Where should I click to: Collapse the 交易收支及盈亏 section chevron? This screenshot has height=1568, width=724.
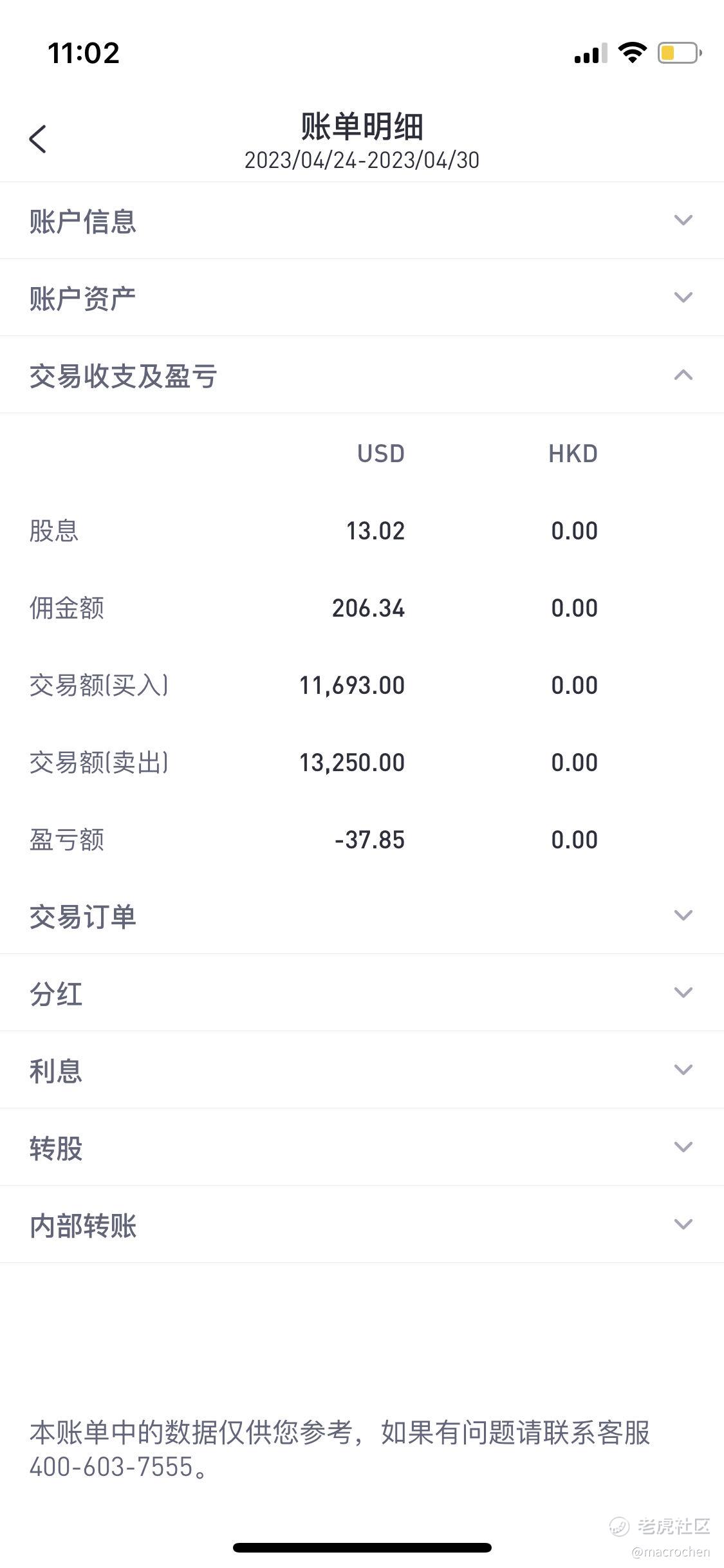tap(683, 375)
